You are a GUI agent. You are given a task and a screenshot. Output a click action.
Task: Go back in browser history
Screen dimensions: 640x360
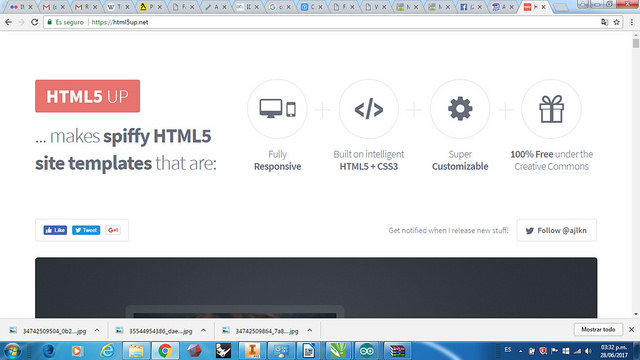point(9,22)
